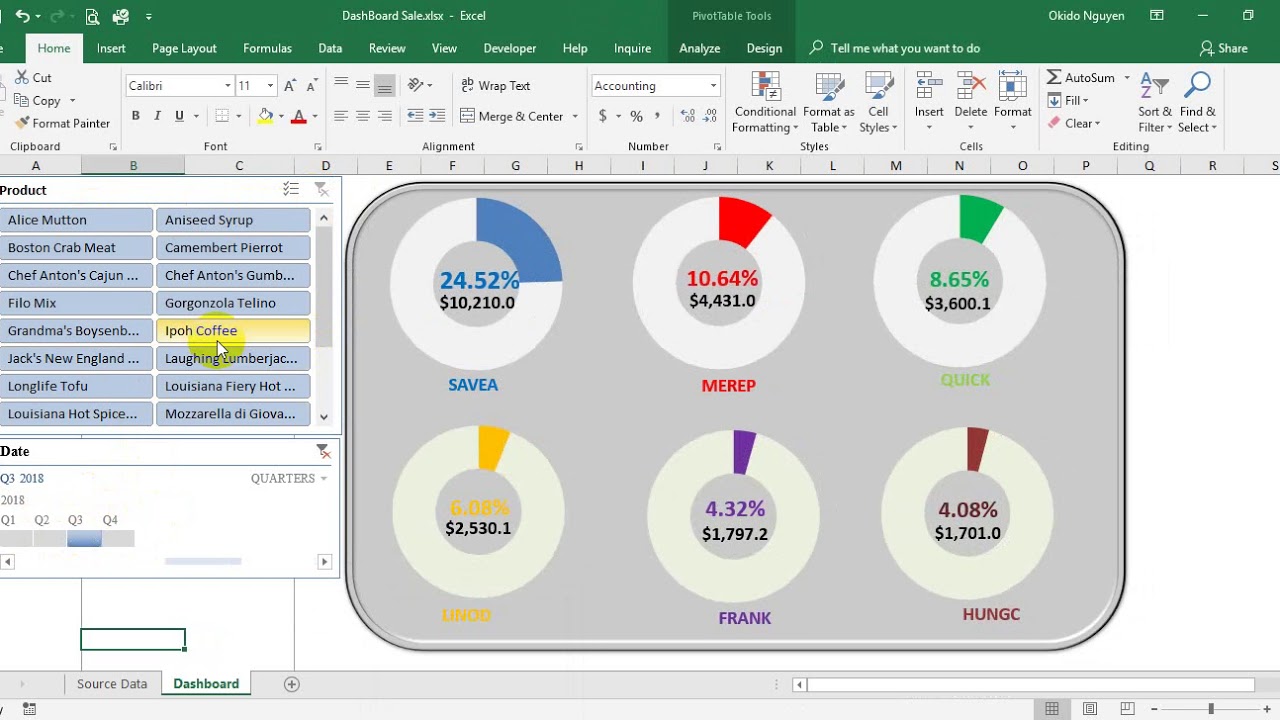Viewport: 1280px width, 720px height.
Task: Toggle Bold formatting
Action: click(x=136, y=116)
